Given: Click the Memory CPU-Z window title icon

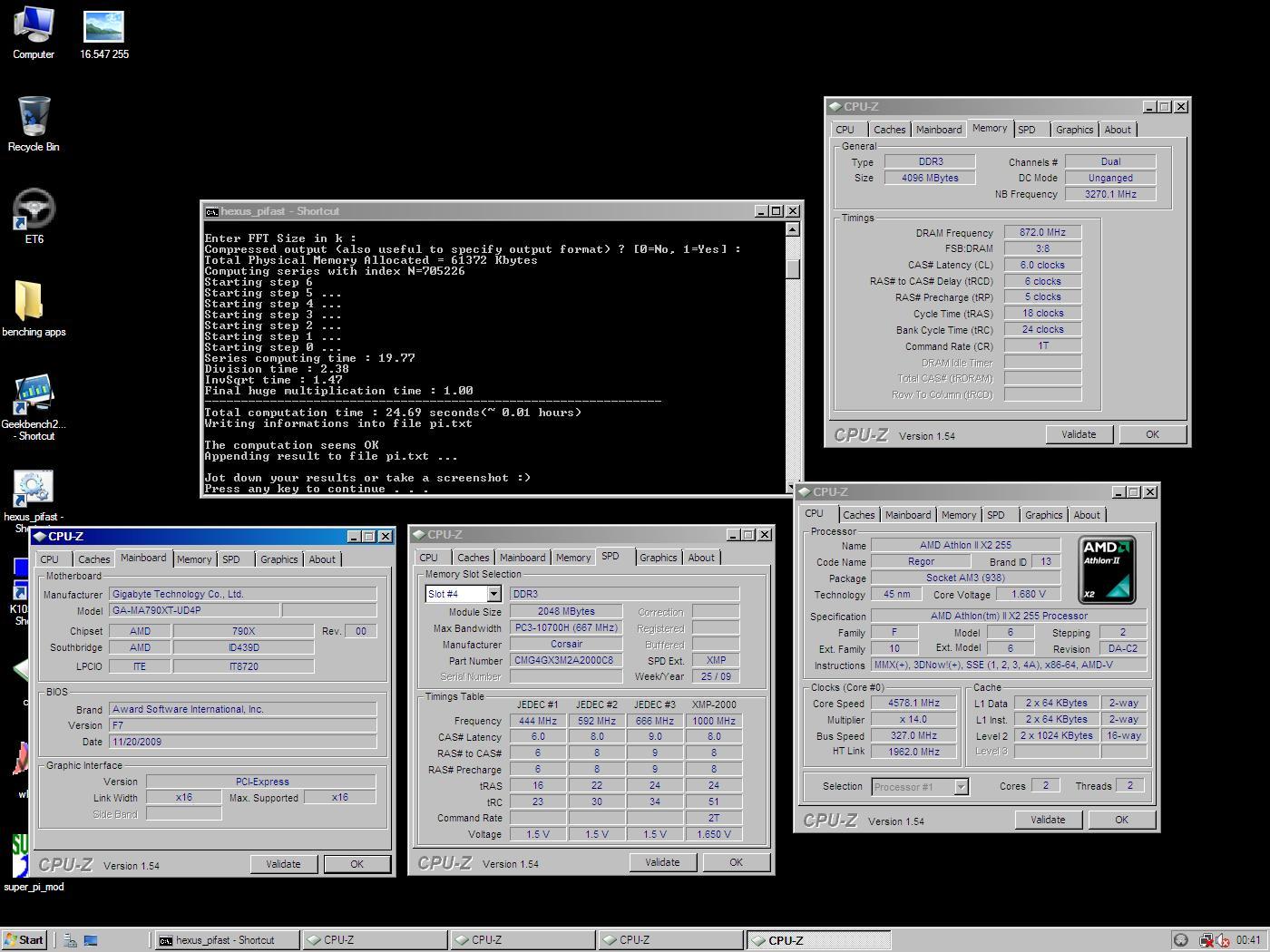Looking at the screenshot, I should click(835, 106).
